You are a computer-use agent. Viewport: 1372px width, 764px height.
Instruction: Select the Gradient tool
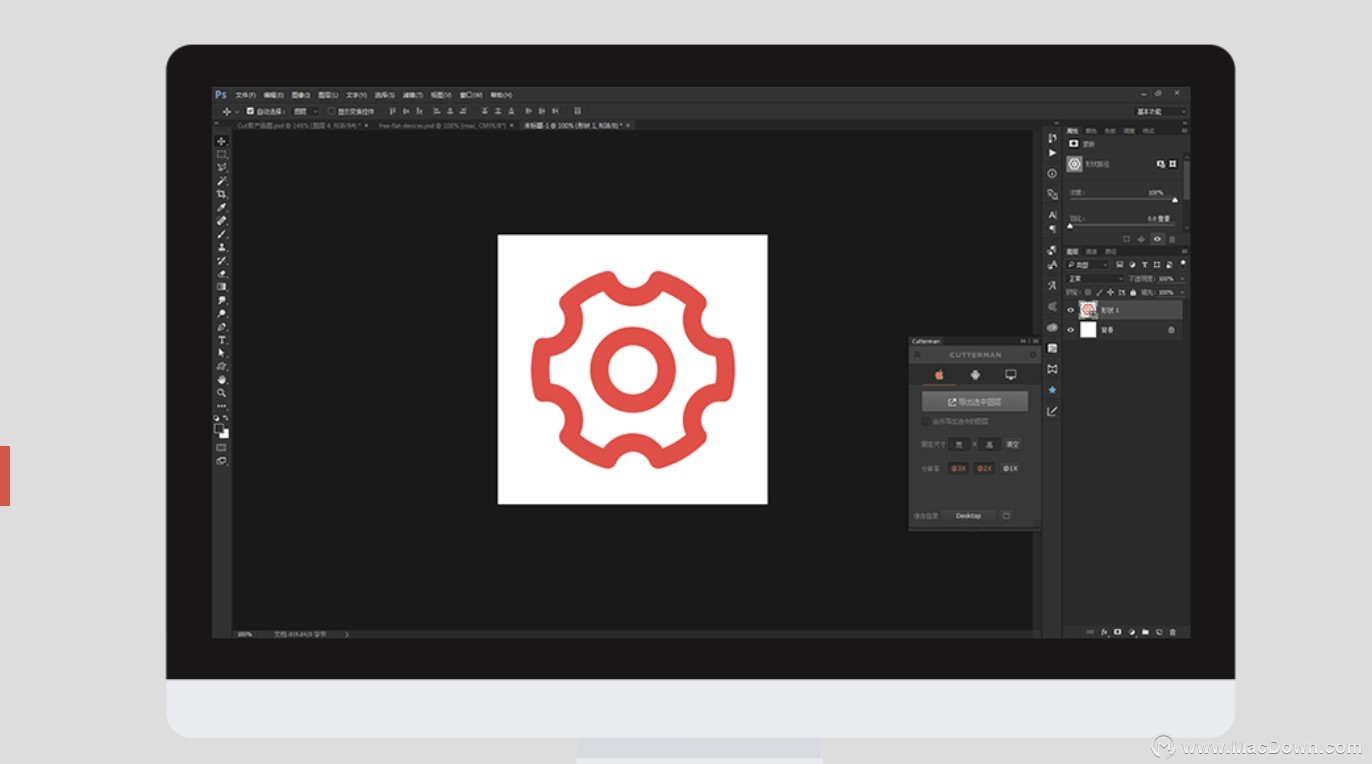pyautogui.click(x=221, y=287)
